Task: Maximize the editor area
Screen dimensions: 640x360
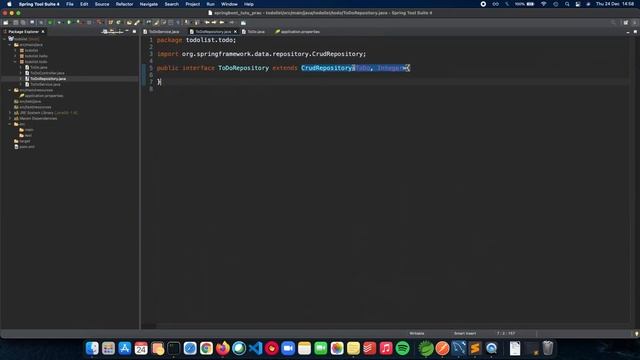Action: tap(635, 31)
